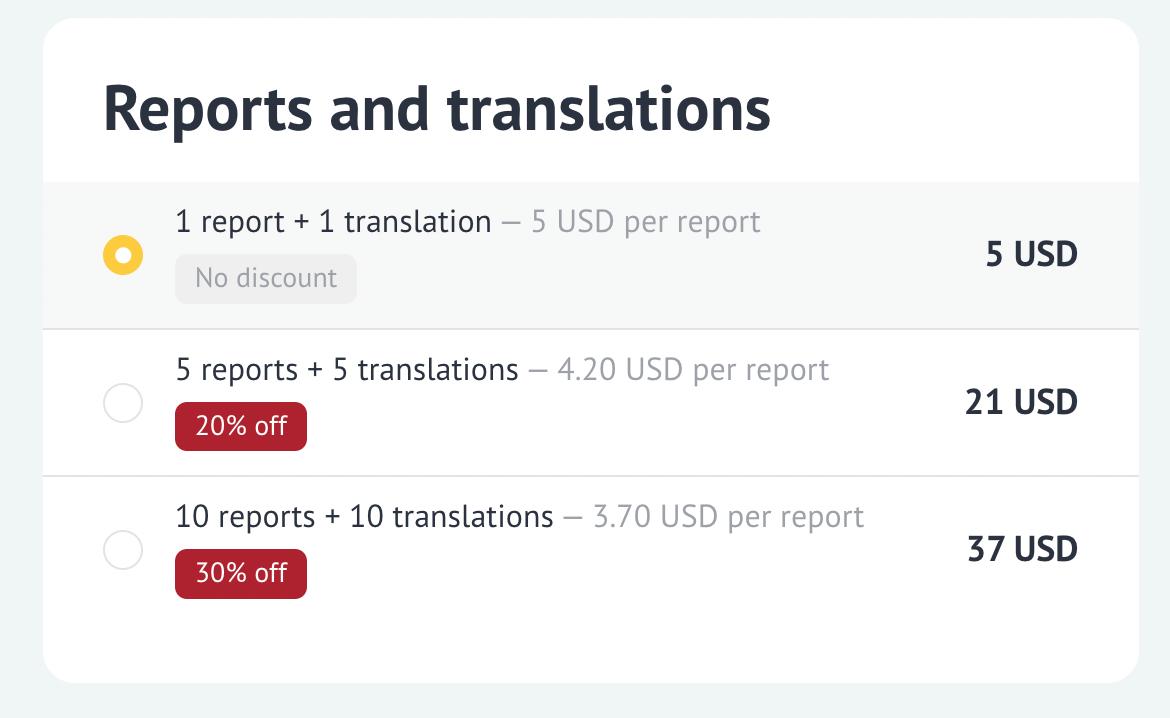Screen dimensions: 1170x718
Task: Click blank space right of the "No discount" badge
Action: [600, 280]
